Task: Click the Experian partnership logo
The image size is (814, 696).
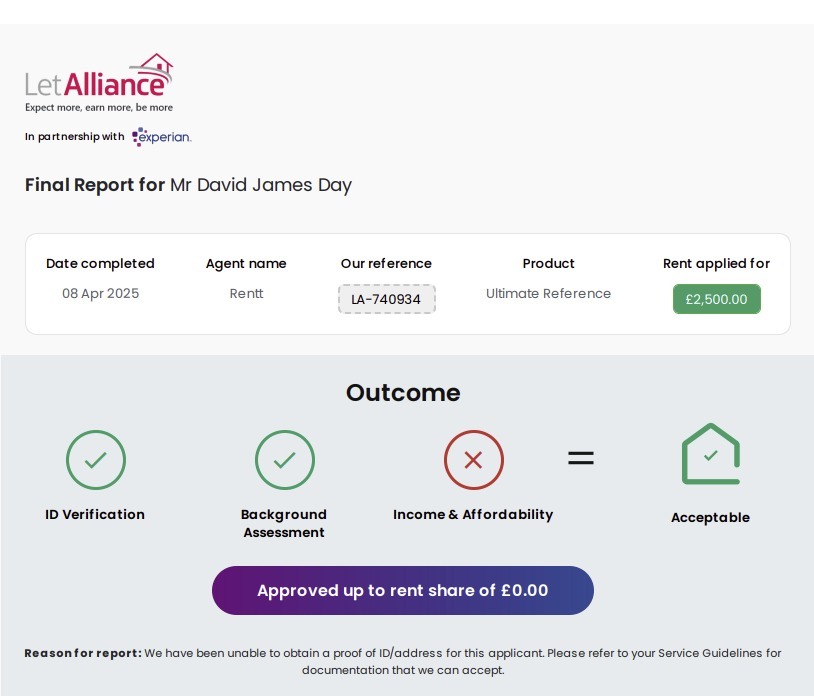Action: tap(161, 136)
